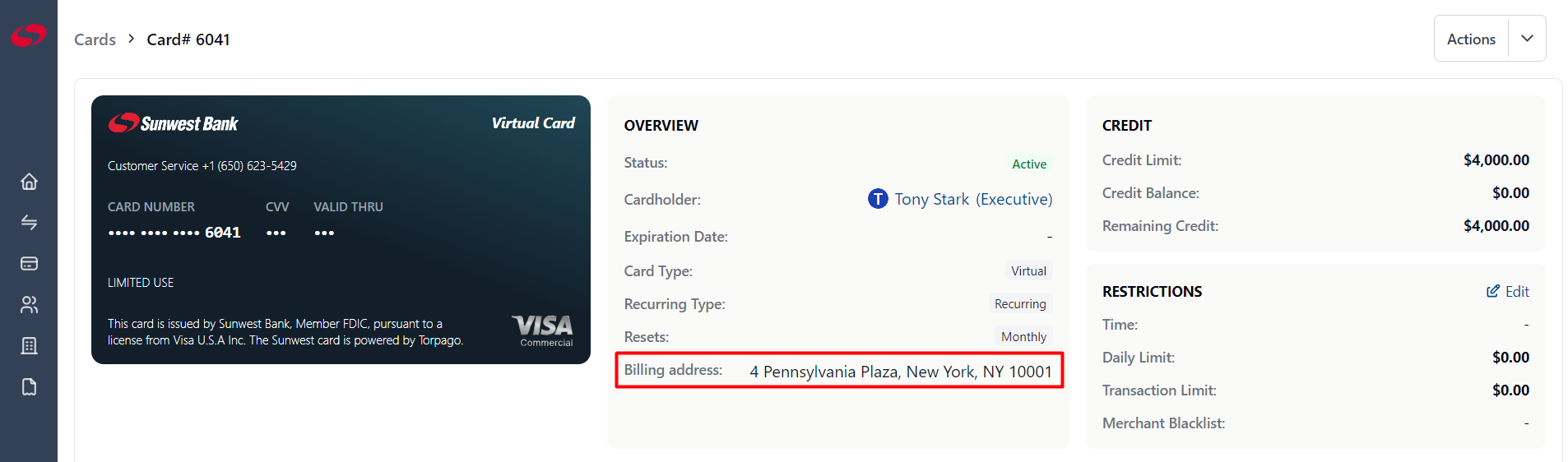Click the green Active status badge
The height and width of the screenshot is (462, 1568).
[x=1029, y=164]
